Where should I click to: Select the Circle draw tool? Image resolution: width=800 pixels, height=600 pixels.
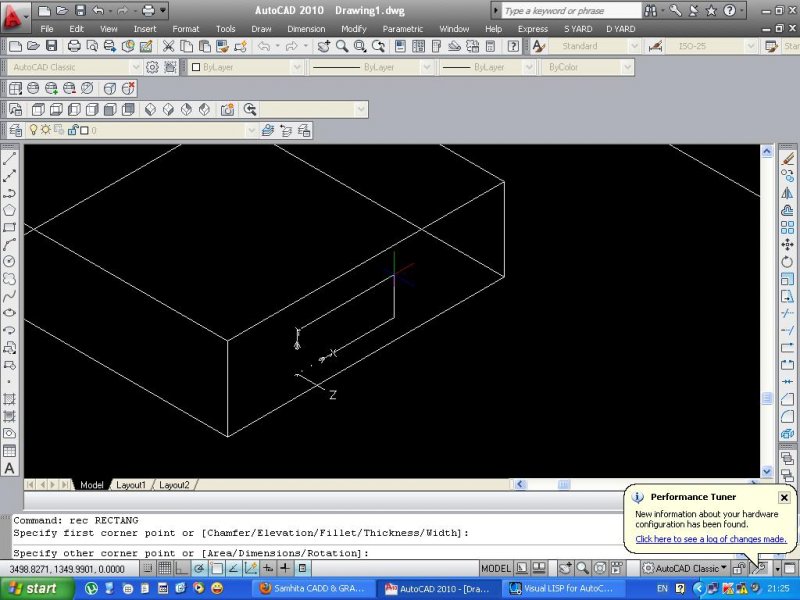(9, 261)
